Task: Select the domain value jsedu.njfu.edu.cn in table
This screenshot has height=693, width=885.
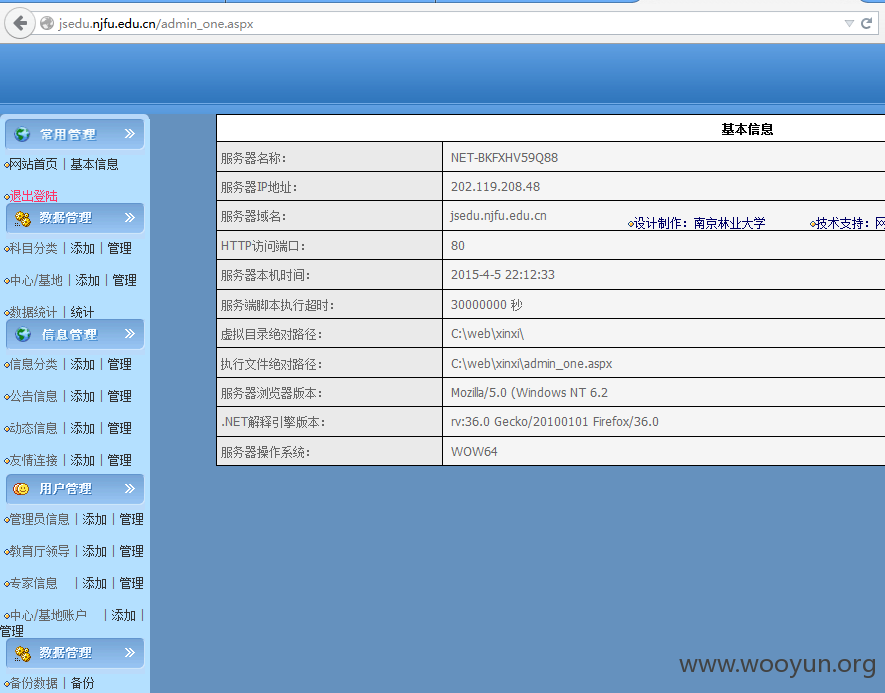Action: tap(498, 216)
